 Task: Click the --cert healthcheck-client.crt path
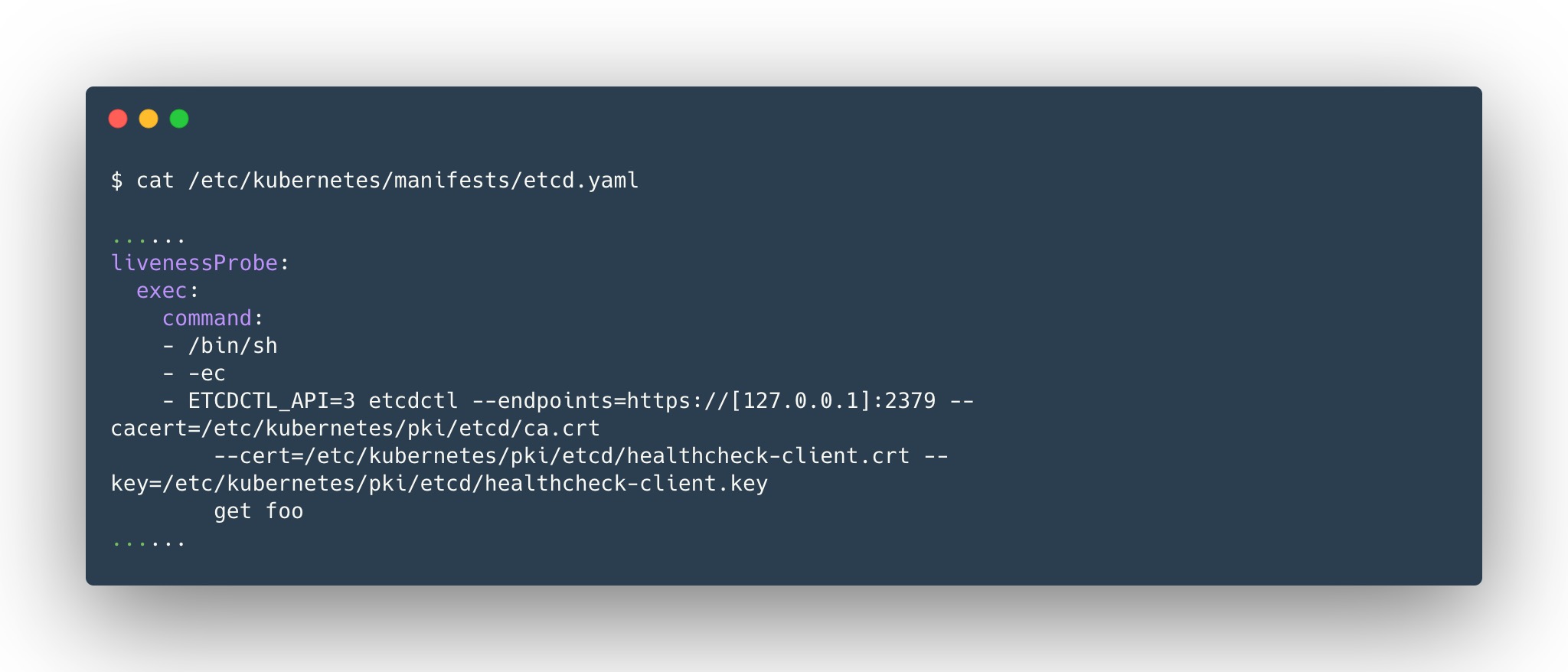[561, 456]
